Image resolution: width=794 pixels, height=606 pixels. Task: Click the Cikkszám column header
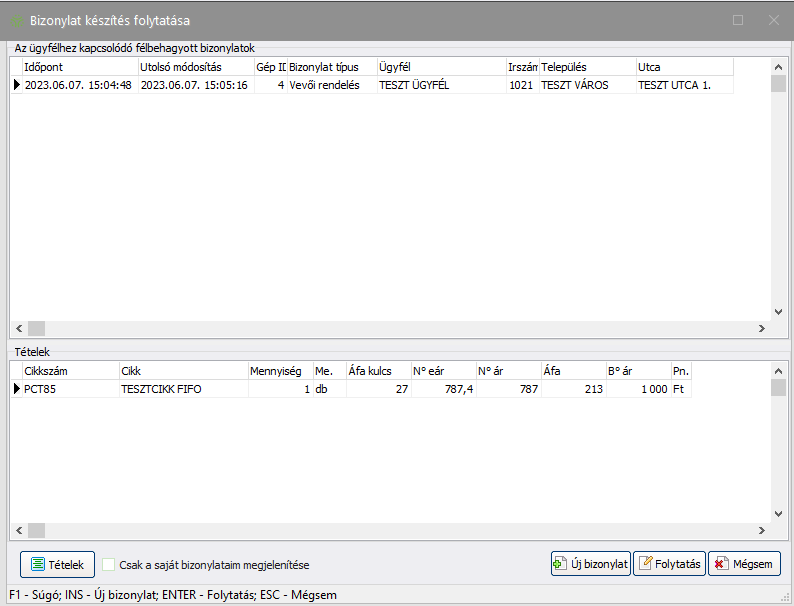pos(67,370)
